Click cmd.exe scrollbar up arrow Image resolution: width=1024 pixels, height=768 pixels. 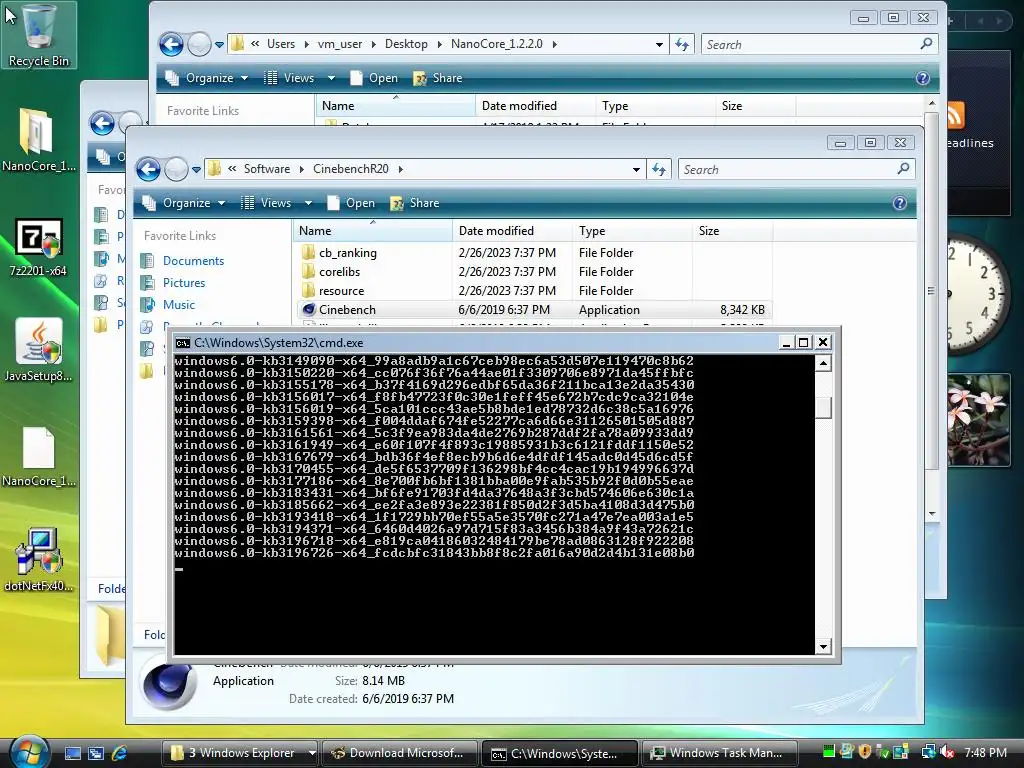[823, 363]
